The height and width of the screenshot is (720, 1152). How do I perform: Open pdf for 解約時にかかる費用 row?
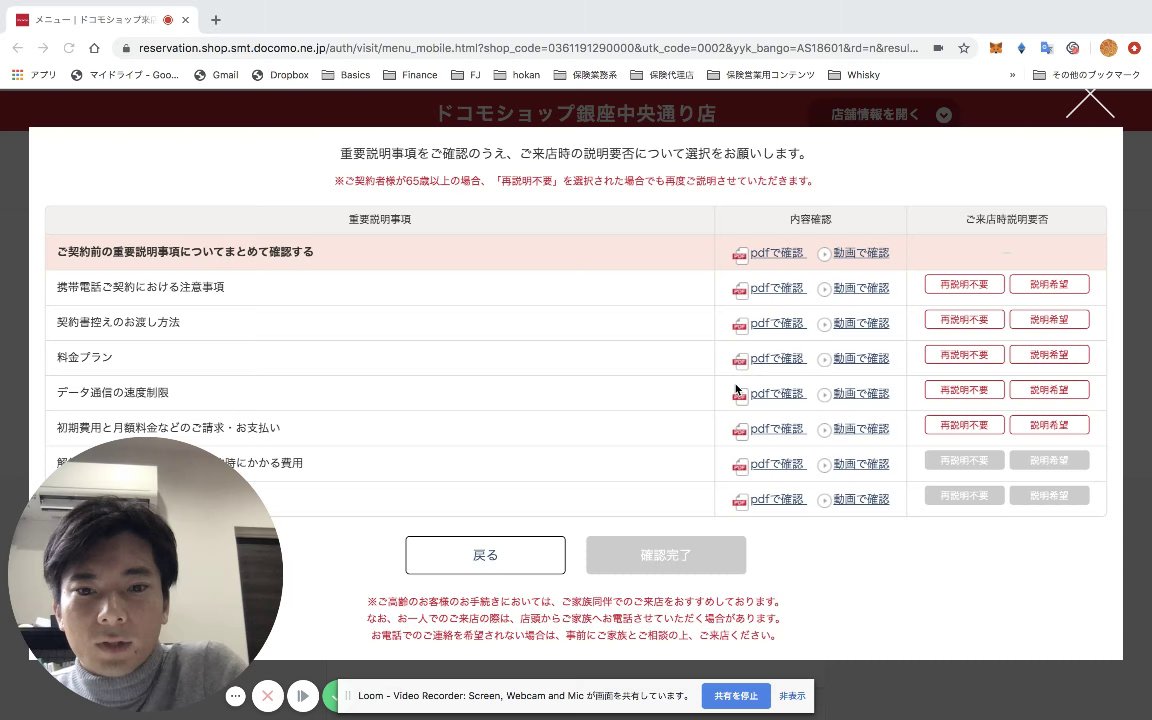click(x=777, y=464)
